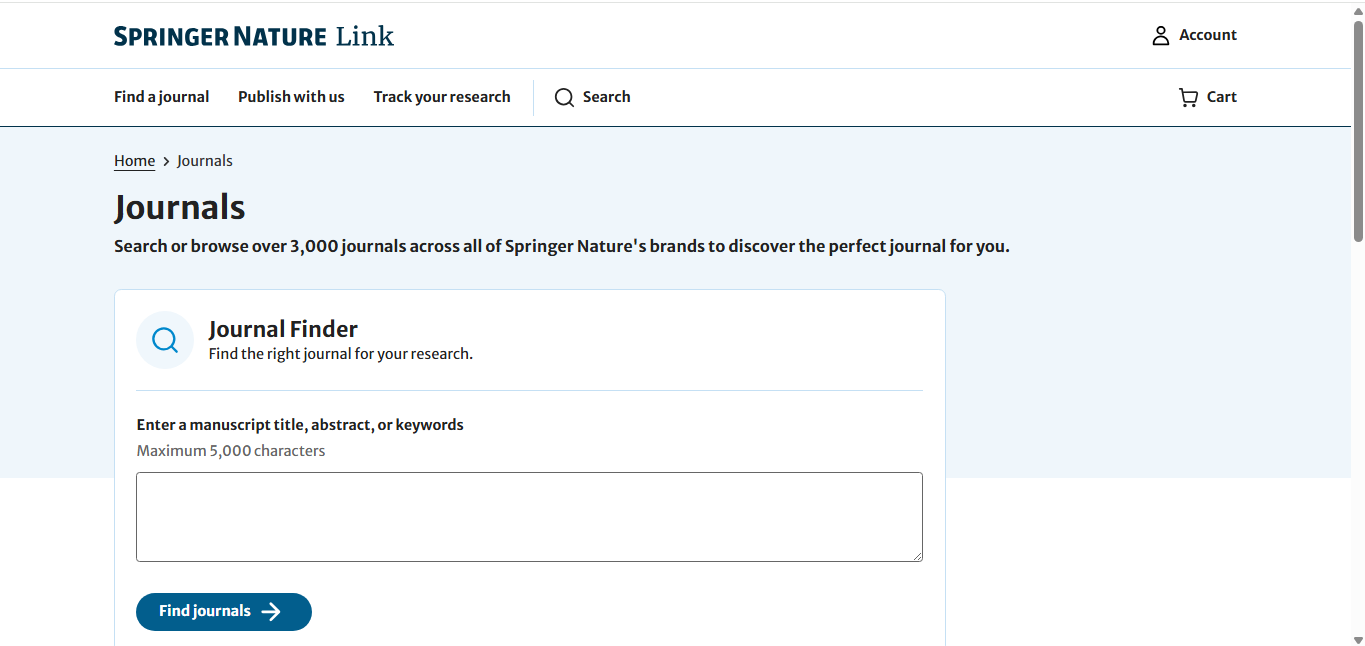Click the Journal Finder magnifier circle icon
This screenshot has height=646, width=1365.
pos(165,340)
